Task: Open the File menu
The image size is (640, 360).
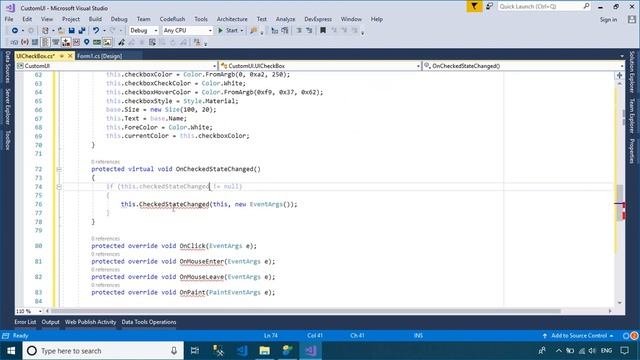Action: 9,19
